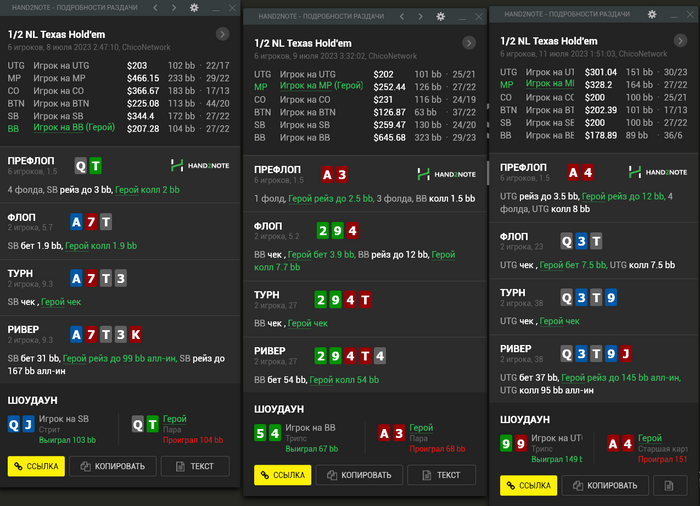Click the blue J card in left window showdown
Image resolution: width=700 pixels, height=506 pixels.
point(29,424)
